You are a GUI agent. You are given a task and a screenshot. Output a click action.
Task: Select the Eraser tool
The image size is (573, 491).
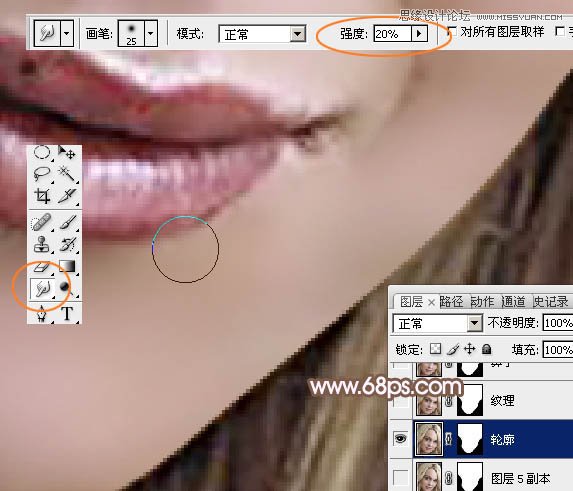click(42, 267)
